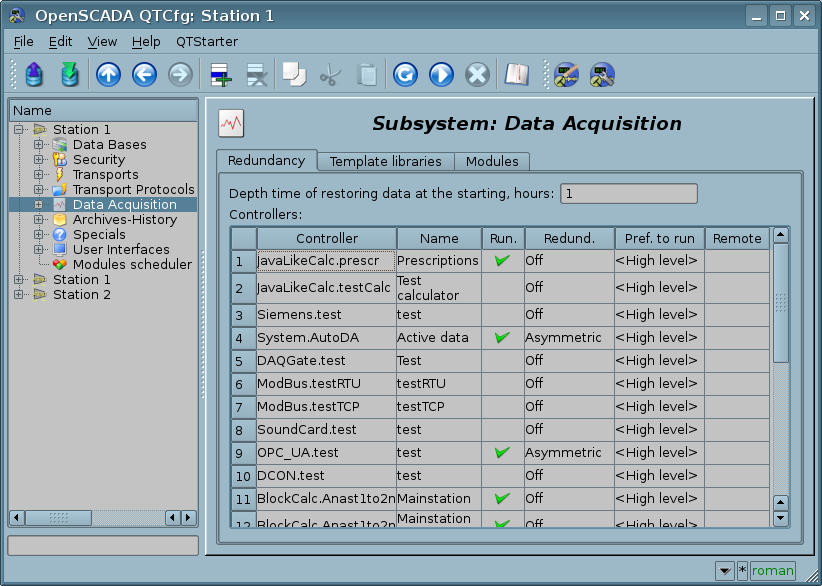Expand the Station 2 tree node
This screenshot has height=586, width=822.
(19, 295)
